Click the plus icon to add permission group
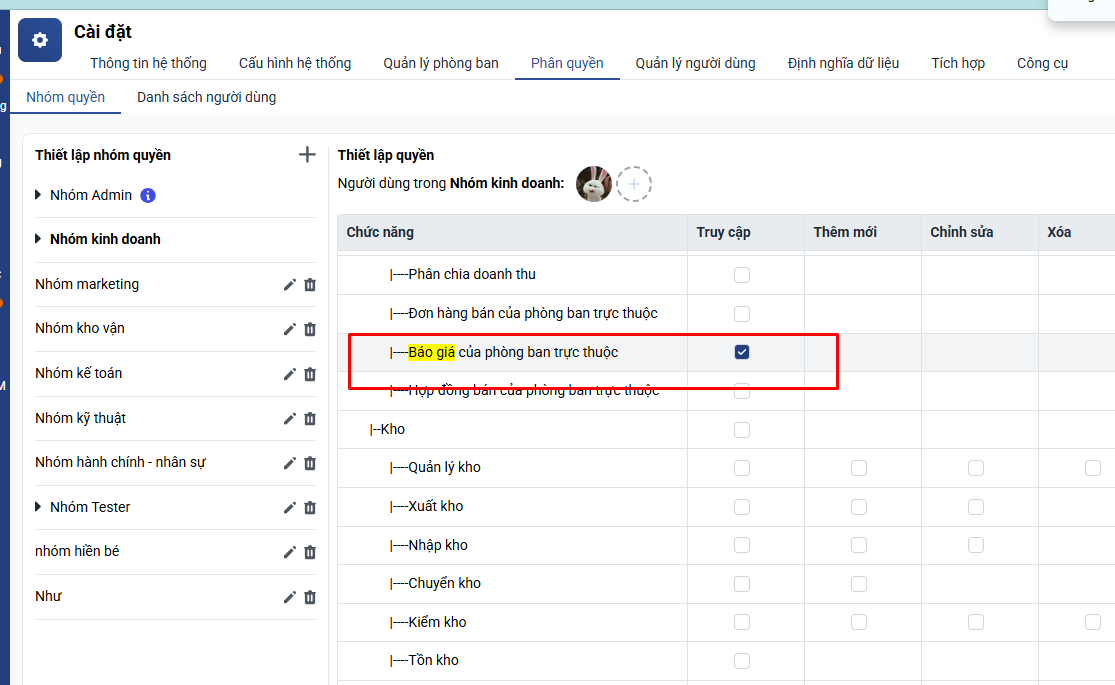 [307, 155]
